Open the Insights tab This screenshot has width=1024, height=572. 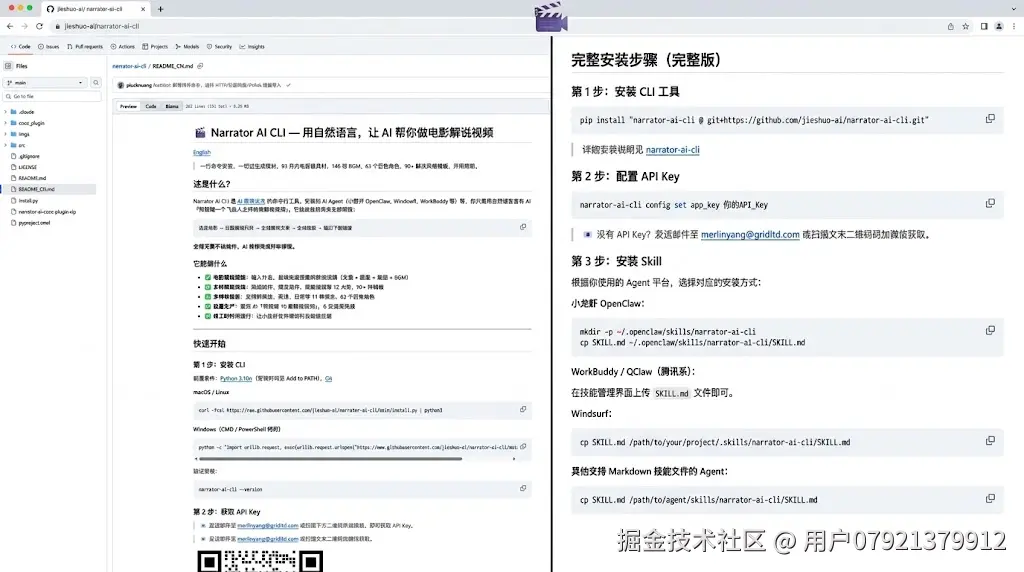click(x=252, y=47)
